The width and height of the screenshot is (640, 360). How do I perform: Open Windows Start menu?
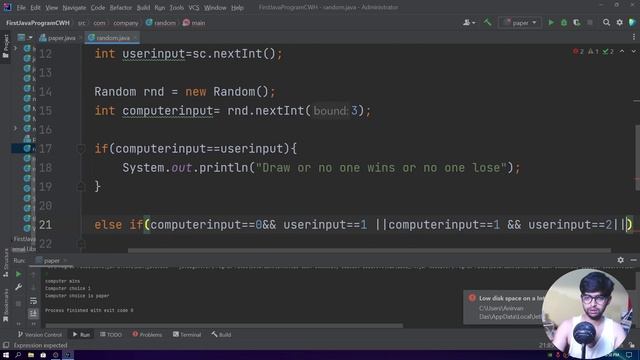point(5,355)
